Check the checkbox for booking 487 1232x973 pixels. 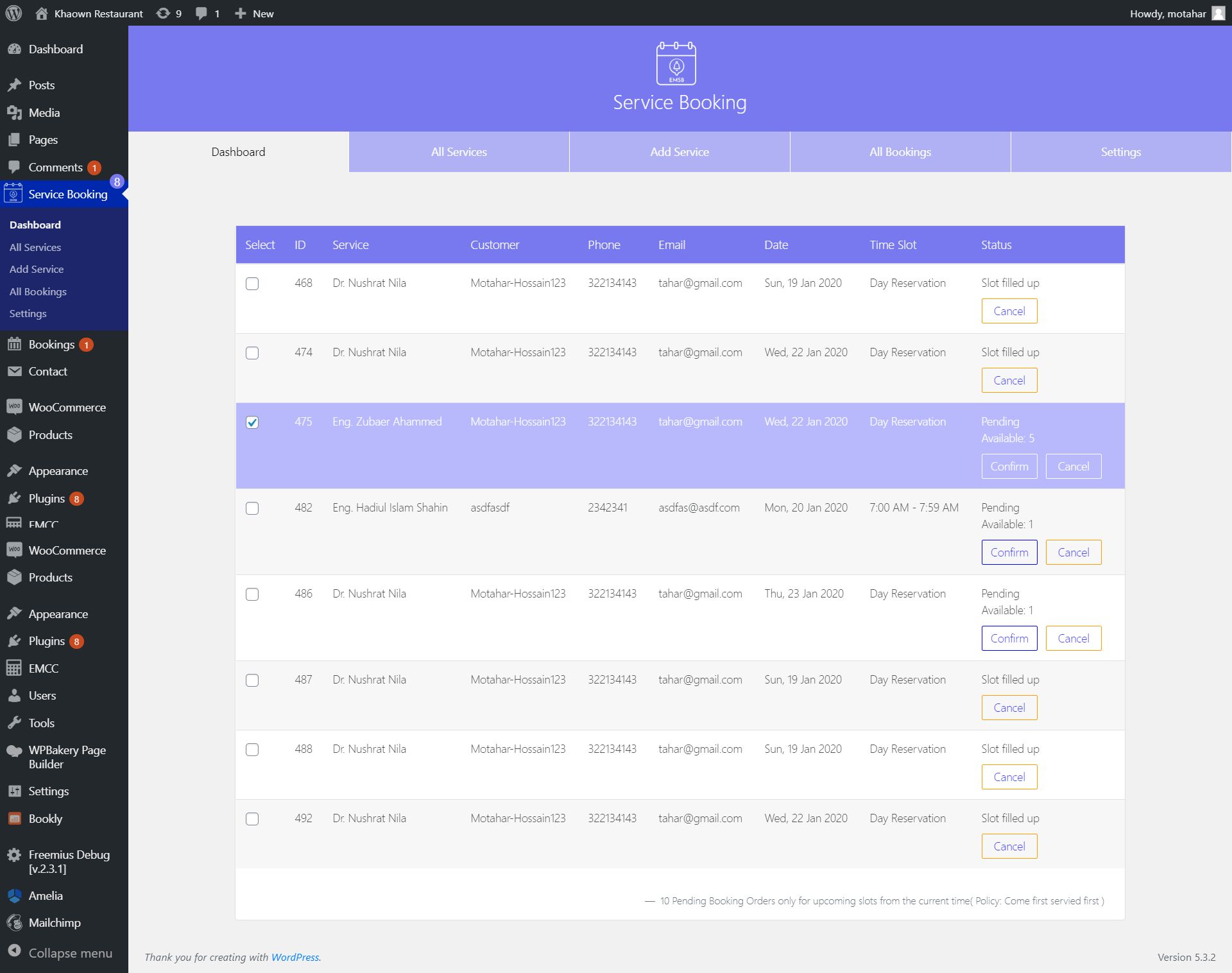pos(252,680)
